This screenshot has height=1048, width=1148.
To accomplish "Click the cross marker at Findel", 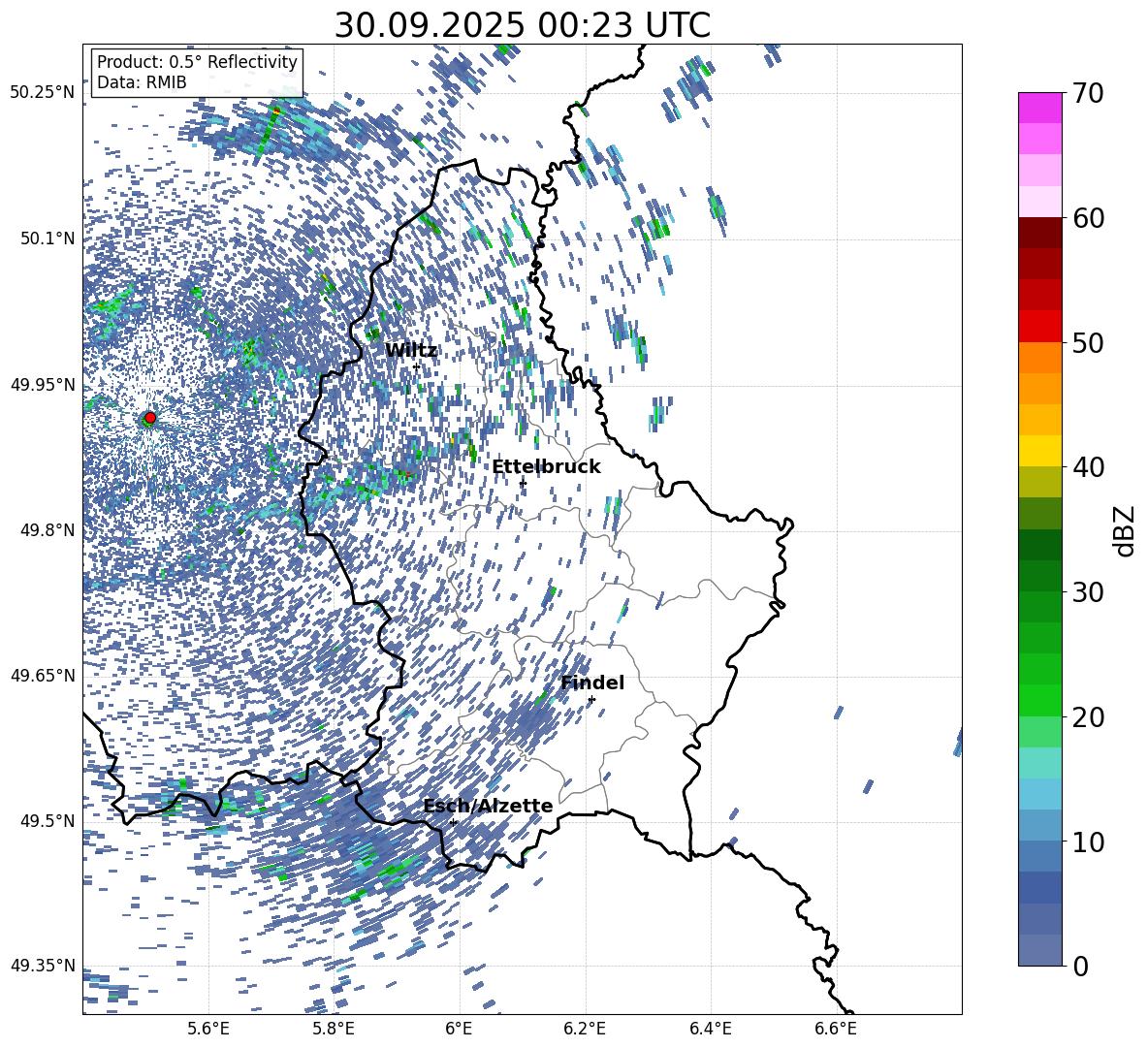I will coord(591,699).
